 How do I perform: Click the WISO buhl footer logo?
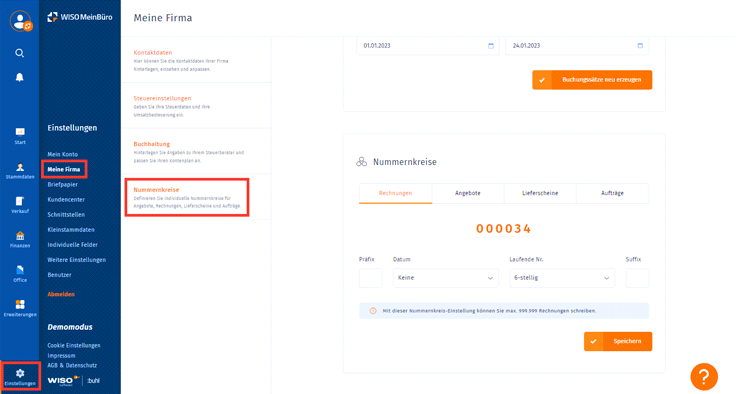point(73,380)
